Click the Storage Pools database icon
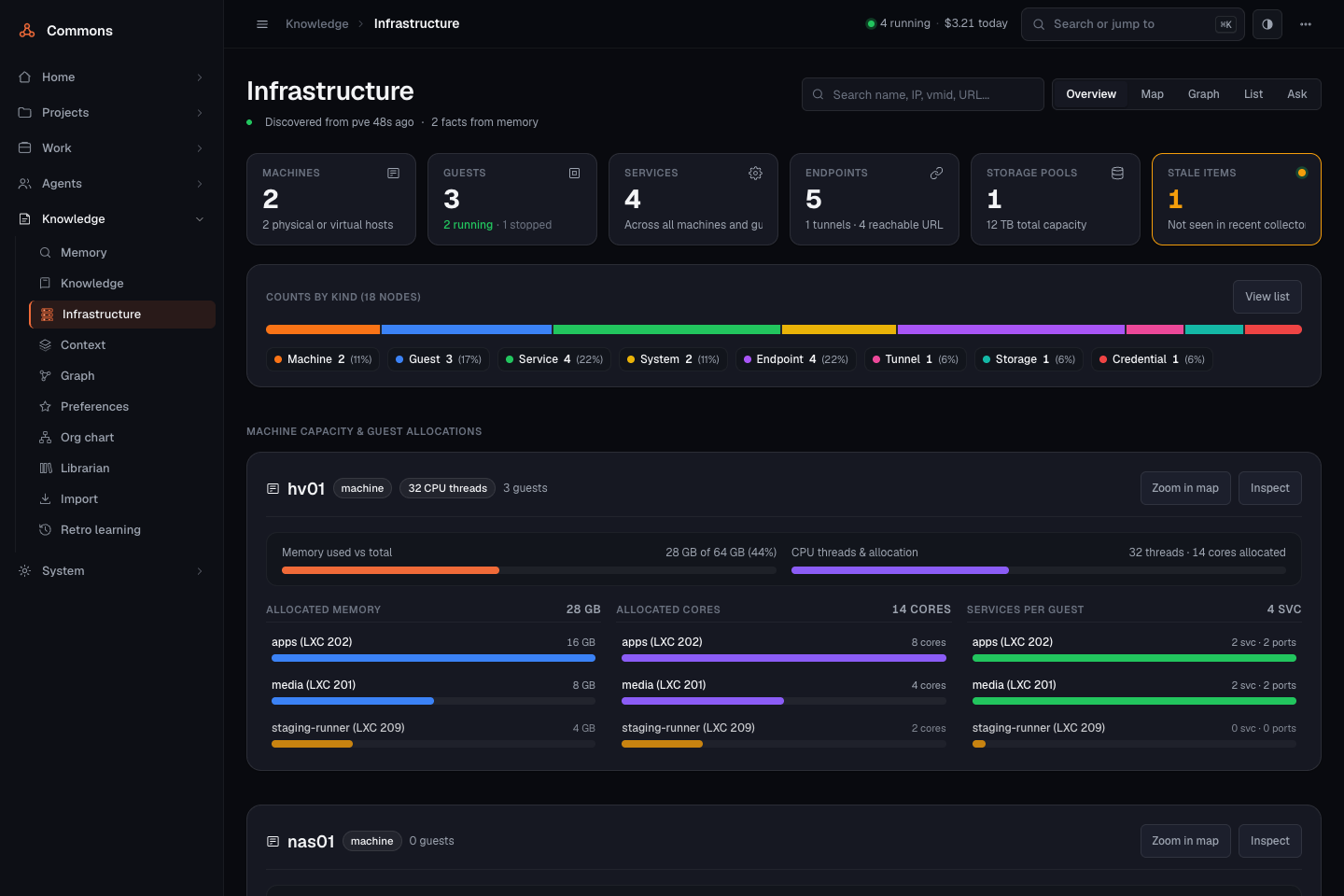This screenshot has width=1344, height=896. pyautogui.click(x=1117, y=174)
